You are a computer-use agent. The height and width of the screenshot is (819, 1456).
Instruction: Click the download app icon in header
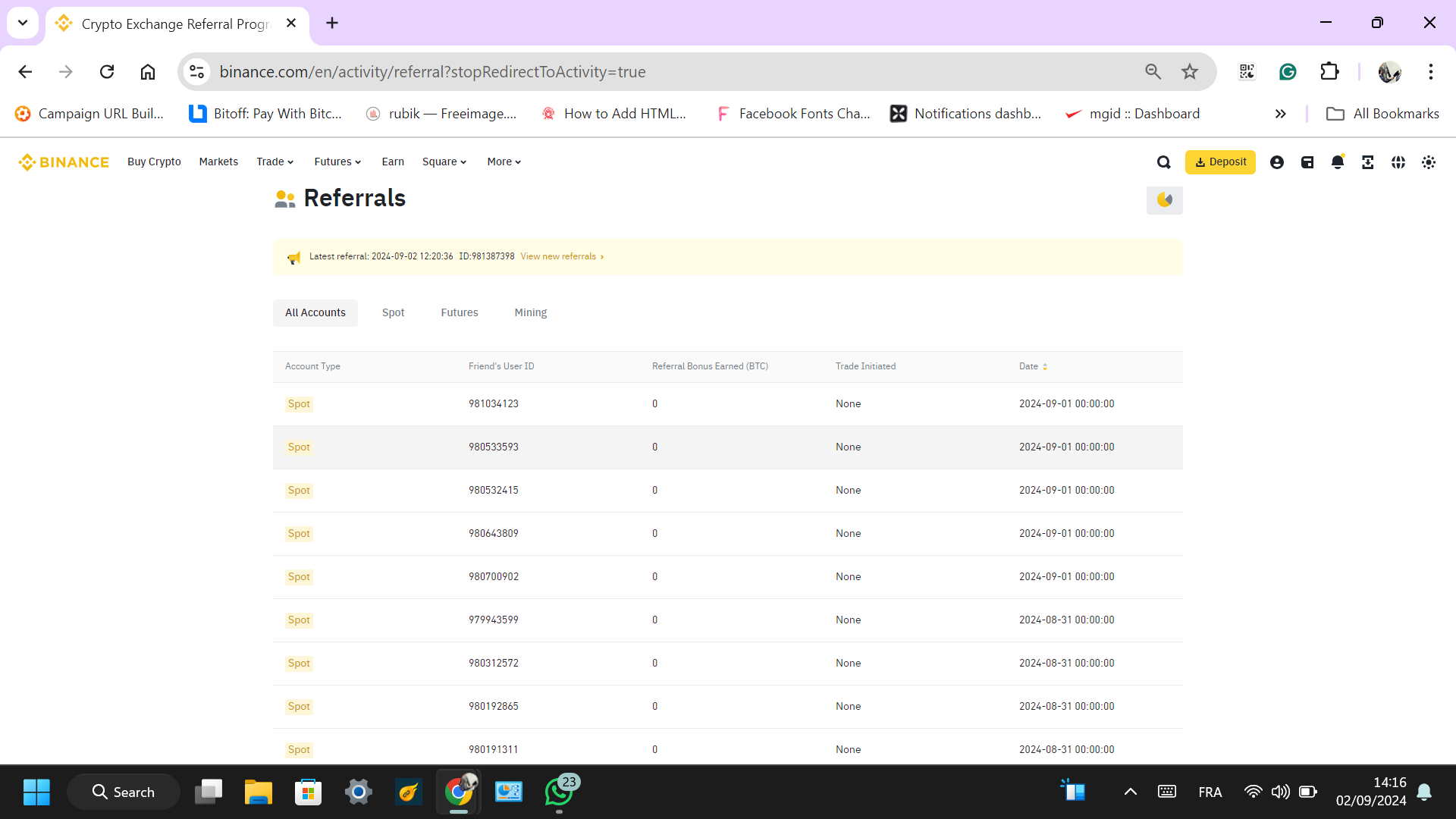pyautogui.click(x=1368, y=162)
